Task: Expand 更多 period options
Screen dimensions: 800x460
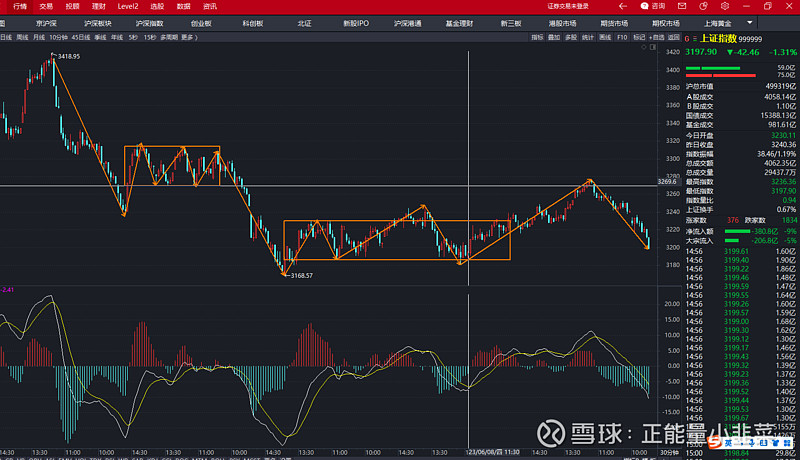Action: 188,37
